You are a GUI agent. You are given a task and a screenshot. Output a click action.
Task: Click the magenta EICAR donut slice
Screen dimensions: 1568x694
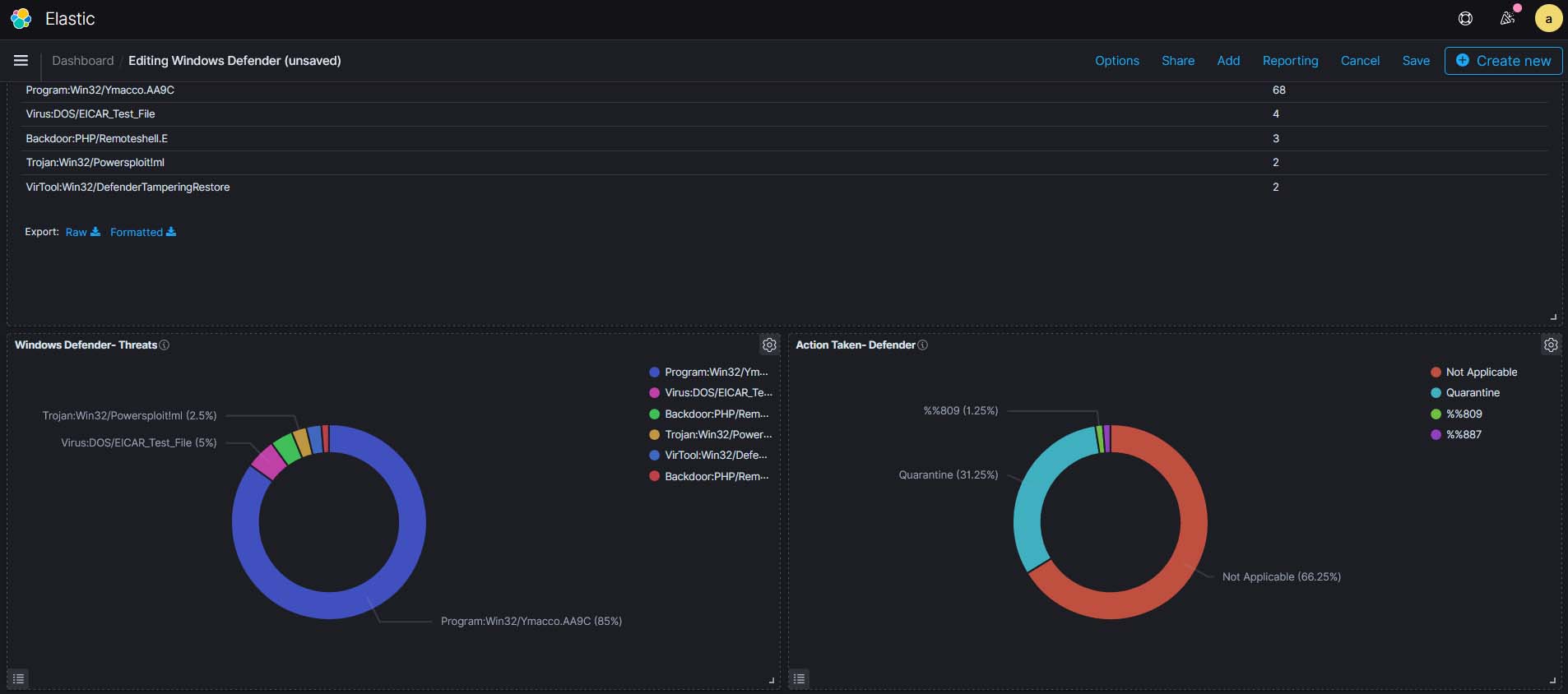click(x=267, y=462)
